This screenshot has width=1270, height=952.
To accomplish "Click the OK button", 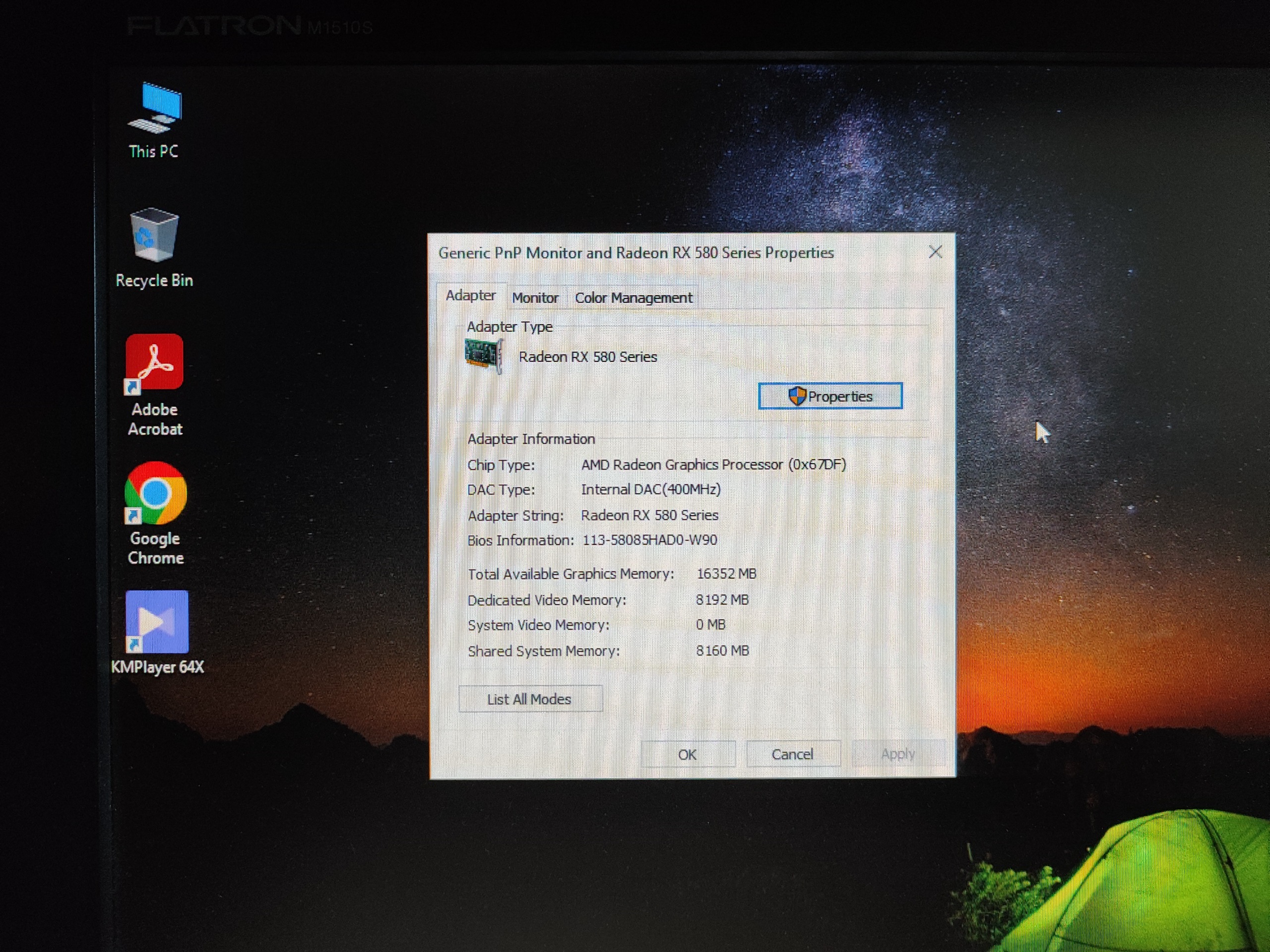I will (687, 754).
